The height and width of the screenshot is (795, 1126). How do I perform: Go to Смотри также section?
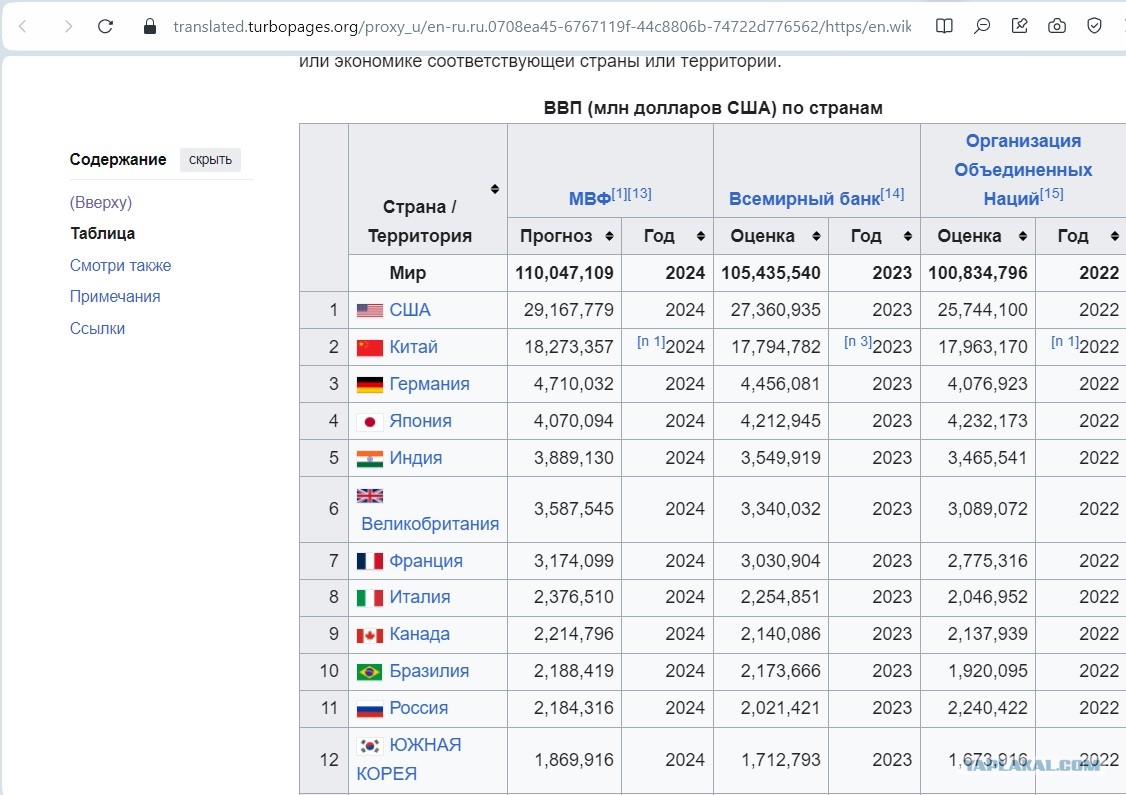point(121,266)
